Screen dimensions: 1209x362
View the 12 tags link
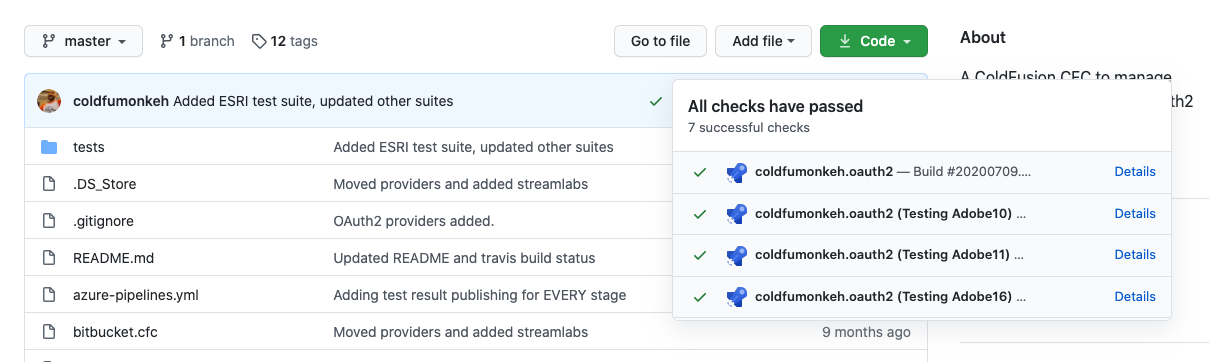[x=285, y=41]
